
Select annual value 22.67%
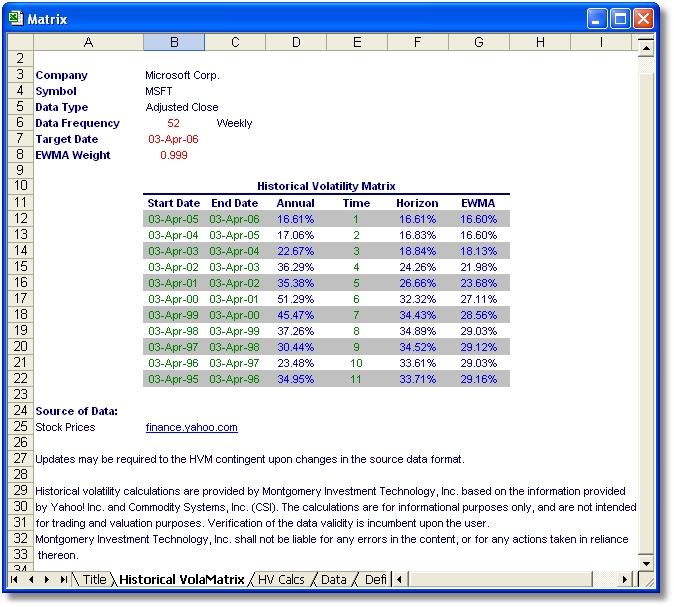[296, 251]
